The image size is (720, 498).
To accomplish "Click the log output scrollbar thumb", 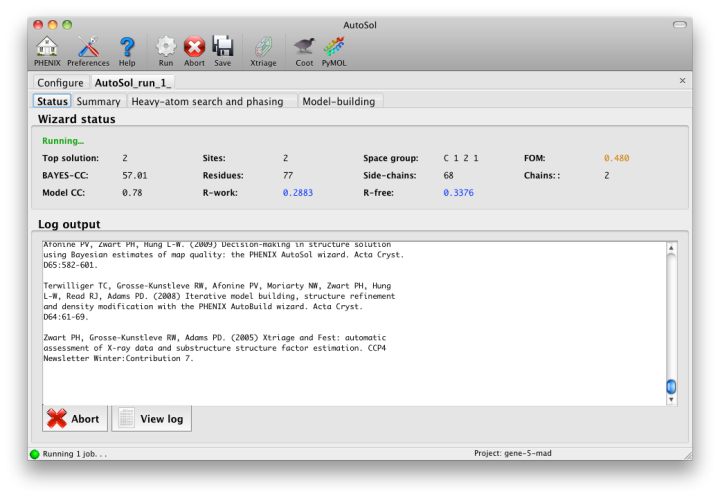I will click(x=671, y=387).
